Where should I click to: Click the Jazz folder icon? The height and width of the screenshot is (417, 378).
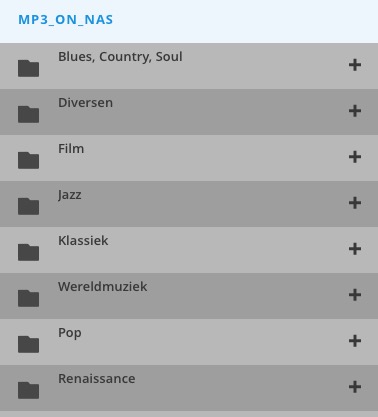coord(28,206)
